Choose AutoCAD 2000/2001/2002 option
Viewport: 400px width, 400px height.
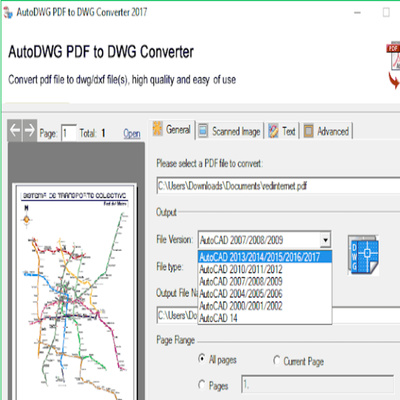click(265, 306)
